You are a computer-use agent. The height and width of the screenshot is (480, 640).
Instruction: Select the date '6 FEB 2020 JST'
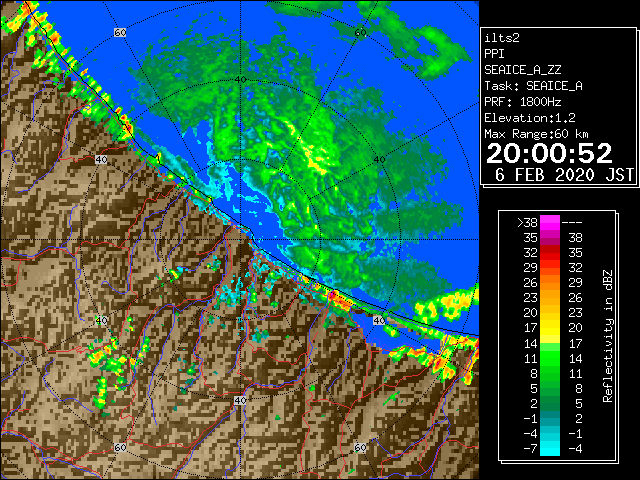pyautogui.click(x=564, y=175)
